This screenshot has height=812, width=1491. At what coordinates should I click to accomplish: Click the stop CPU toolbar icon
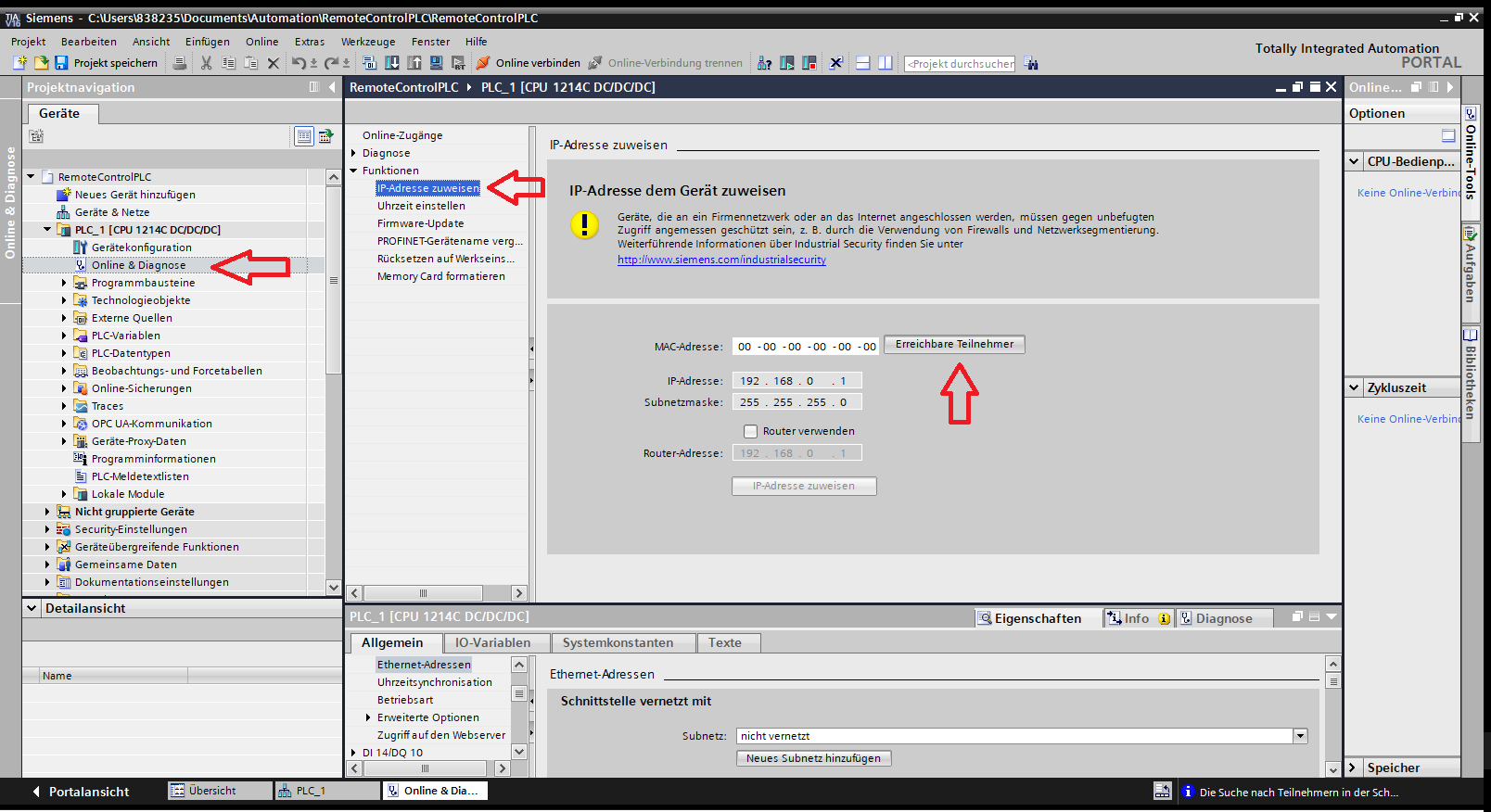pyautogui.click(x=809, y=63)
